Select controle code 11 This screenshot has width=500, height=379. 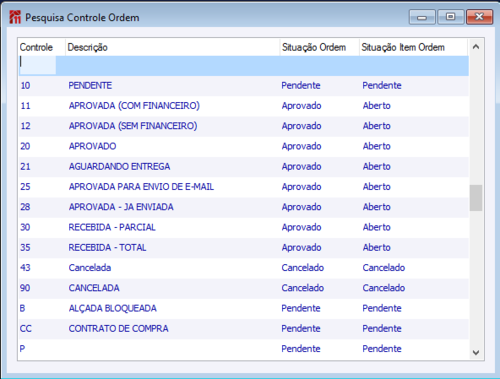point(25,106)
